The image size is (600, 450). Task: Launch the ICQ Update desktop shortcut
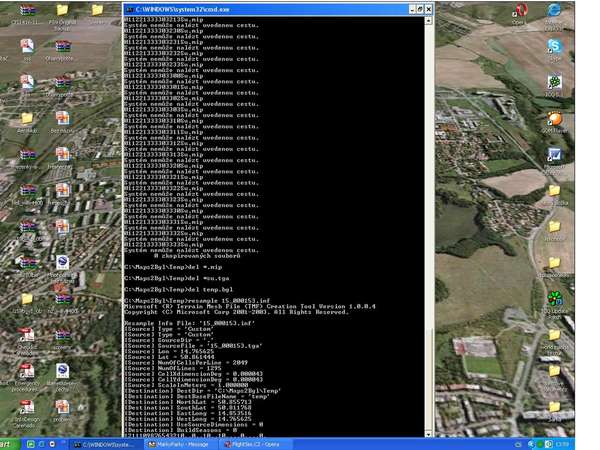[x=553, y=299]
